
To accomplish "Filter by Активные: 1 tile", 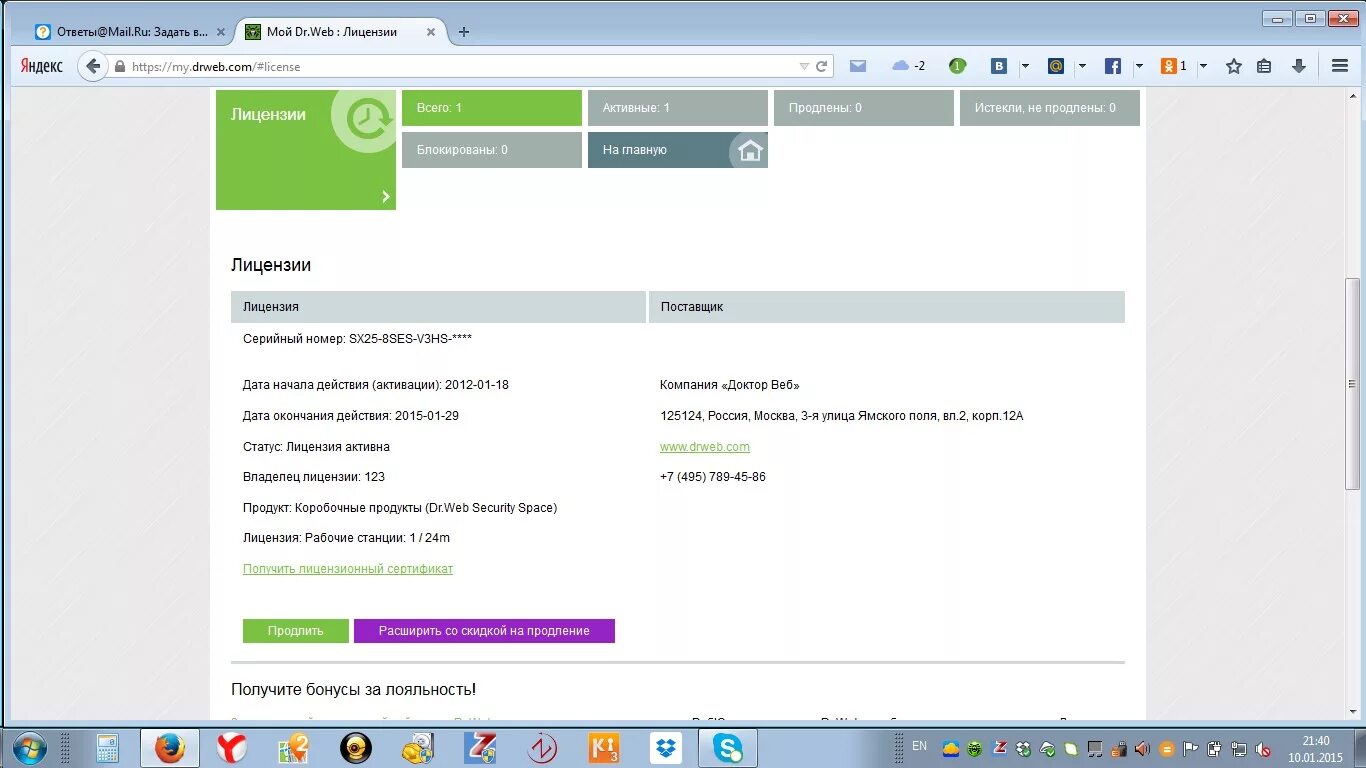I will (678, 108).
